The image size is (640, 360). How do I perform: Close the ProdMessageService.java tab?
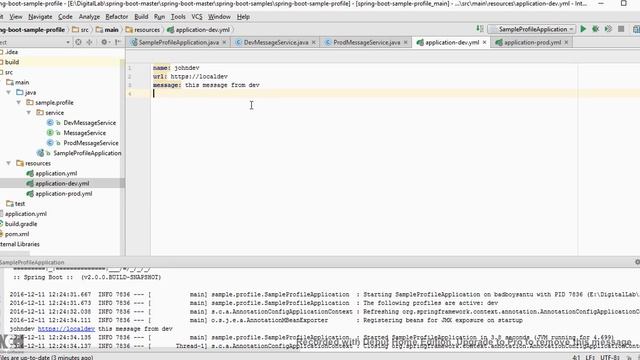(405, 42)
